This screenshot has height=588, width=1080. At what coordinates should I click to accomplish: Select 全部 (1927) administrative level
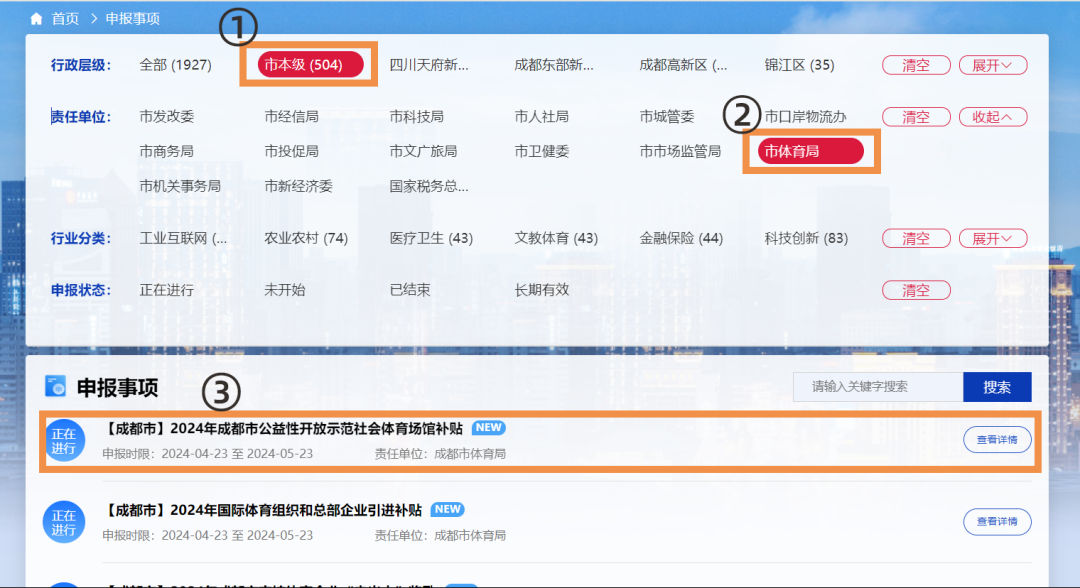tap(176, 65)
